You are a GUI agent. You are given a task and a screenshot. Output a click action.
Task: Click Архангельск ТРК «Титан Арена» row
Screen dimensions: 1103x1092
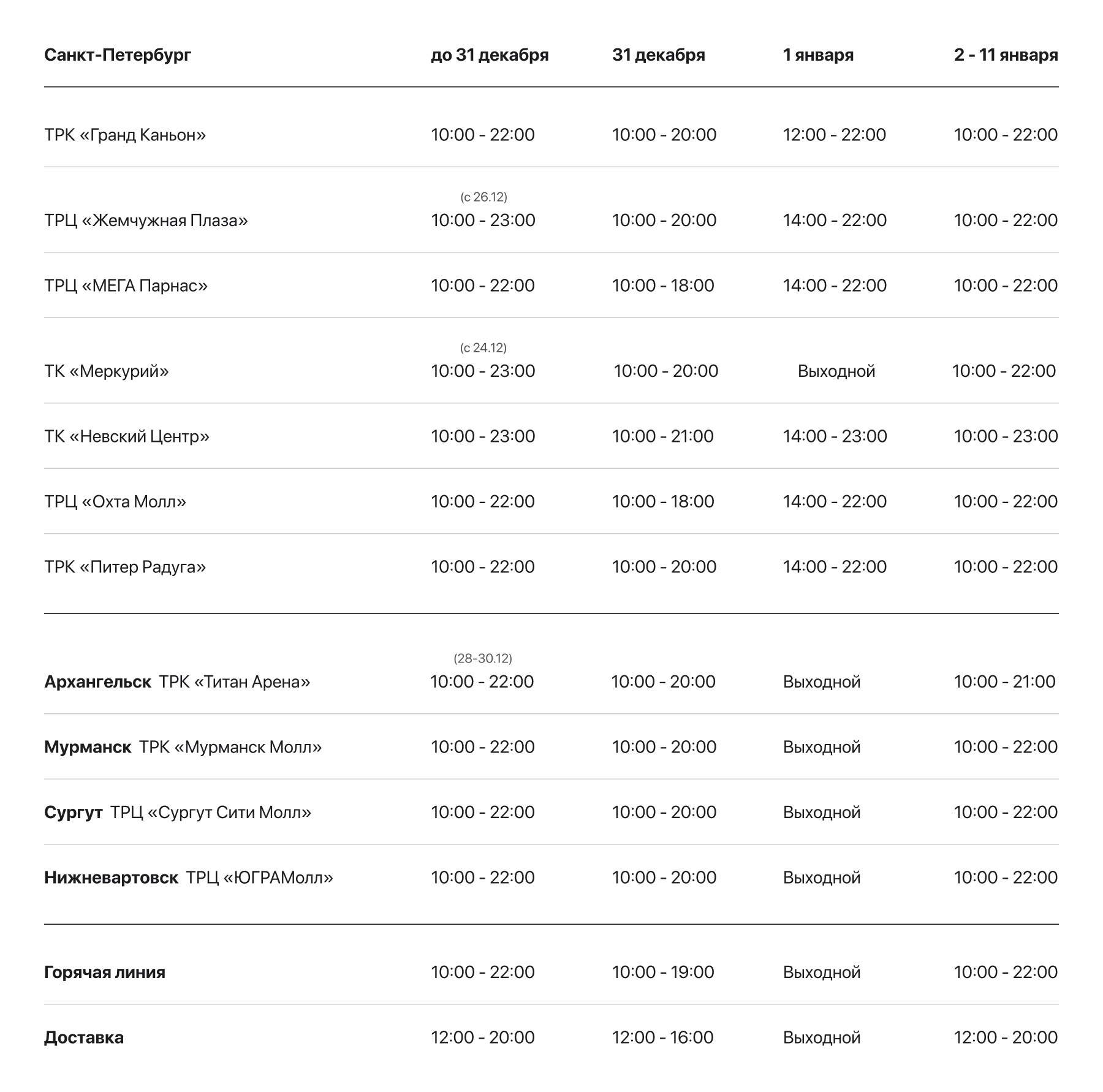(177, 682)
